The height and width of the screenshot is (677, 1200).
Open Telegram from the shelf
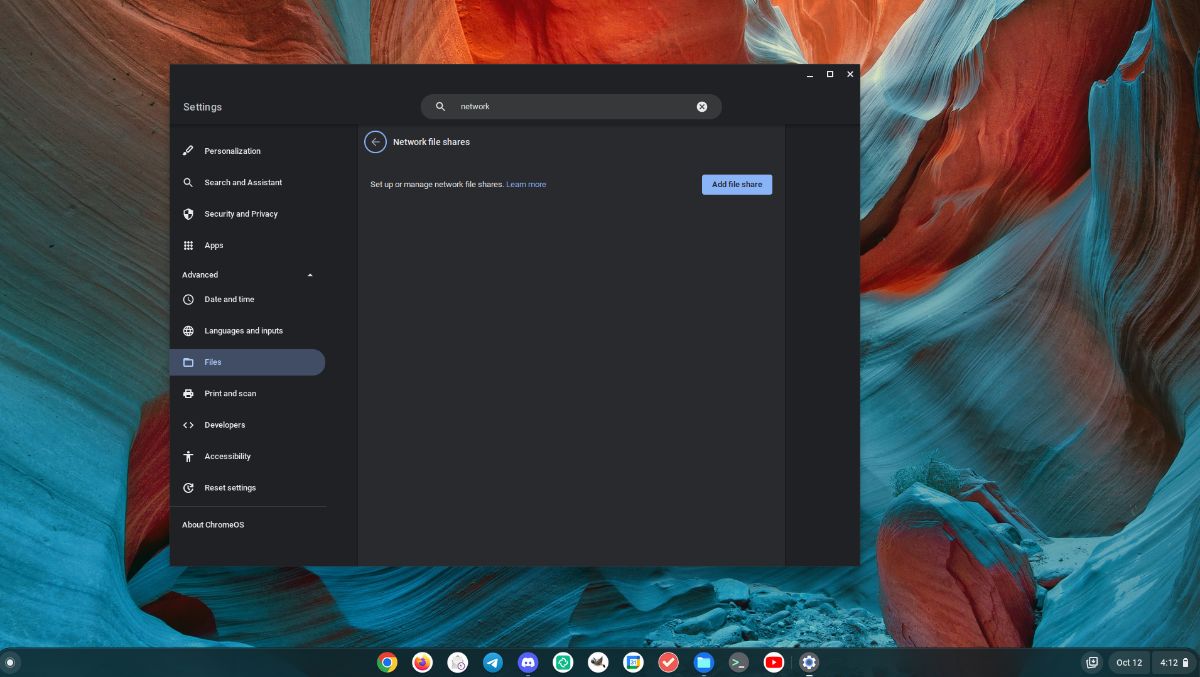click(492, 662)
